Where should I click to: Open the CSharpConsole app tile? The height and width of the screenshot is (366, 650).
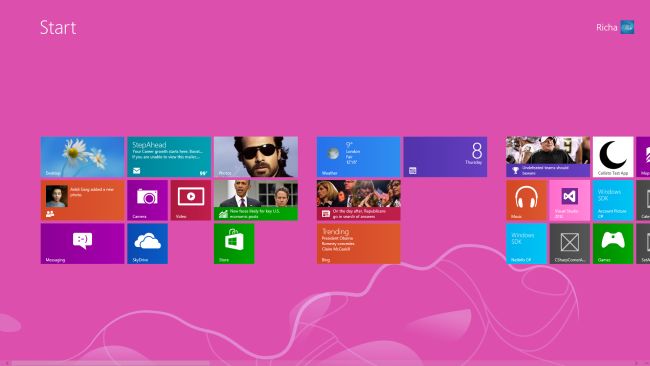(570, 244)
